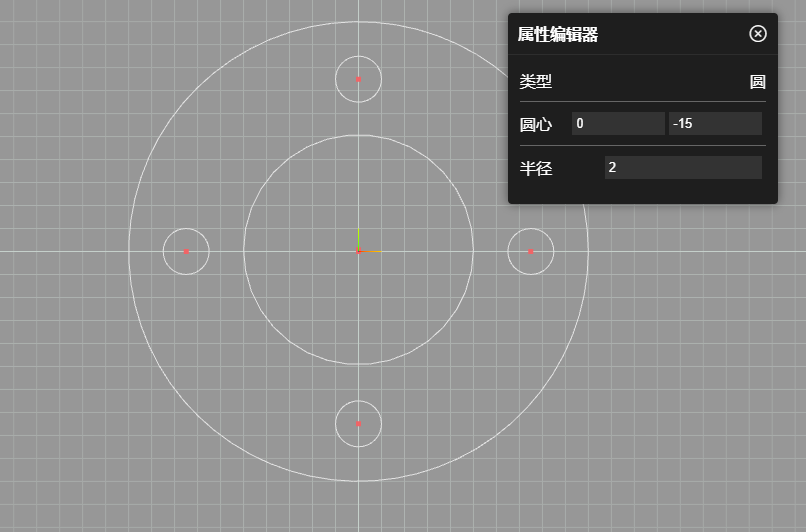The height and width of the screenshot is (532, 806).
Task: Close the 属性编辑器 panel
Action: click(x=757, y=34)
